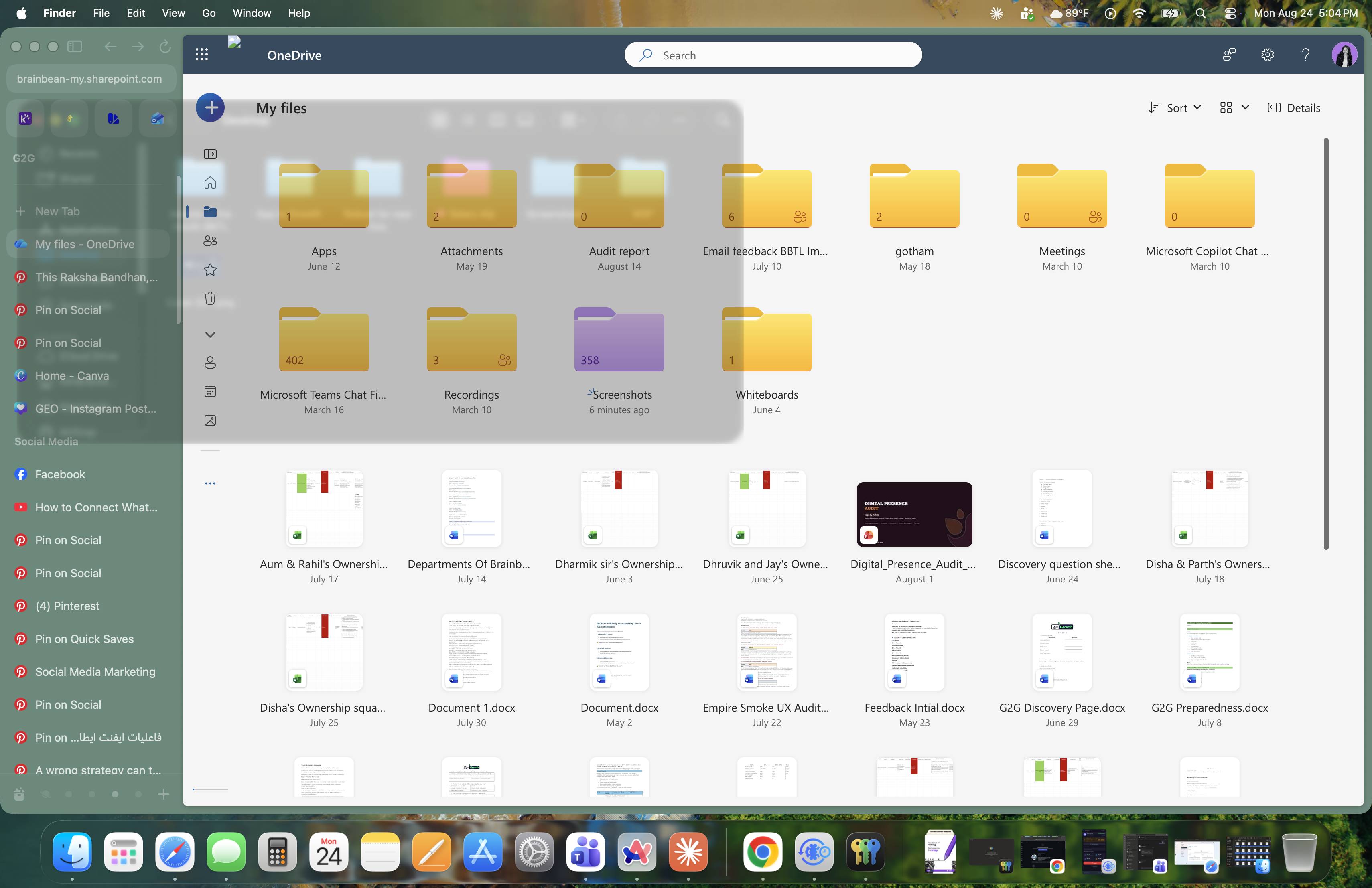Open the app launcher waffle icon
Screen dimensions: 1372x888
[x=202, y=55]
